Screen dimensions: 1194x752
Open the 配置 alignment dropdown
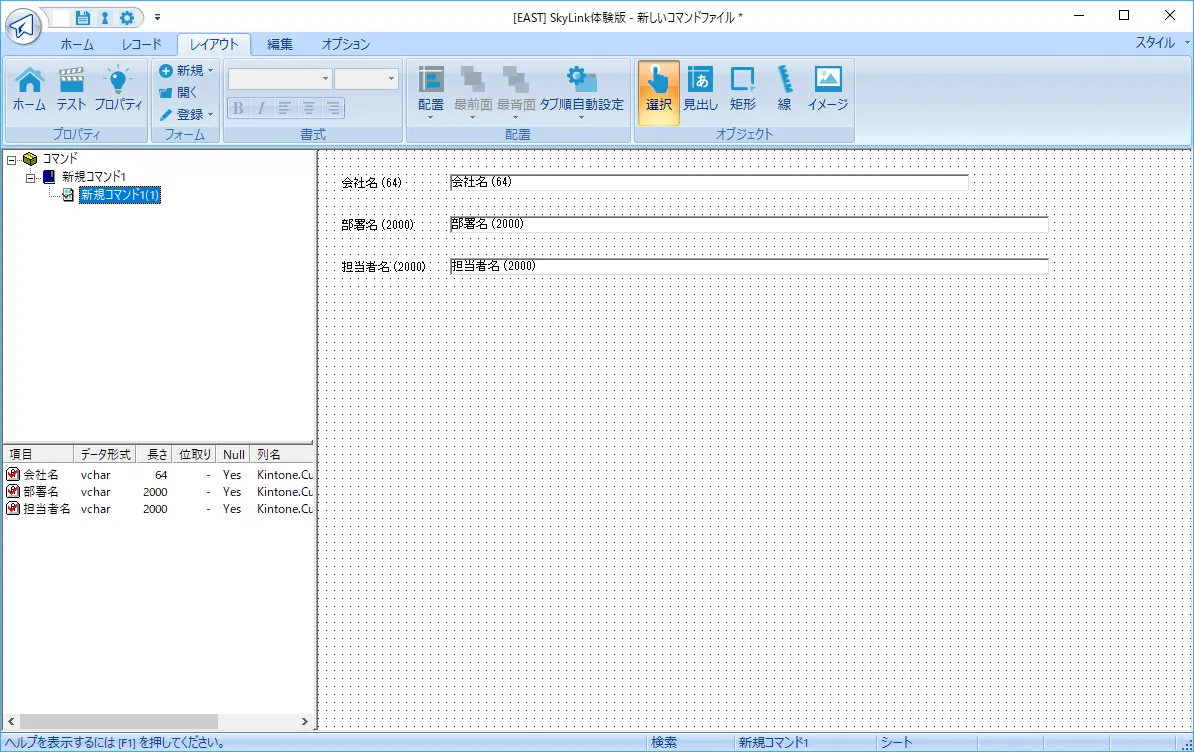[x=431, y=92]
